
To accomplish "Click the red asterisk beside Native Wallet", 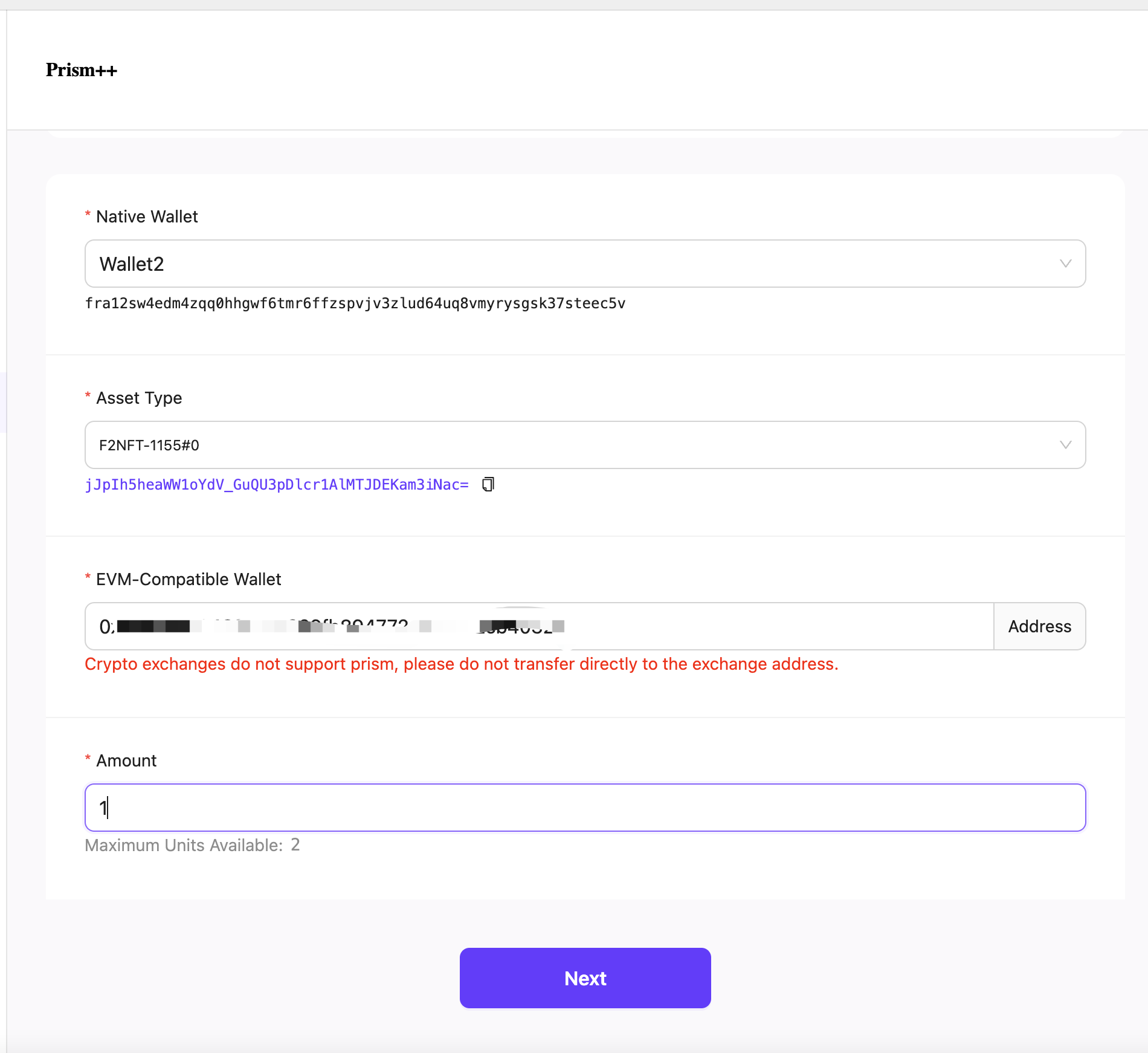I will pyautogui.click(x=88, y=215).
